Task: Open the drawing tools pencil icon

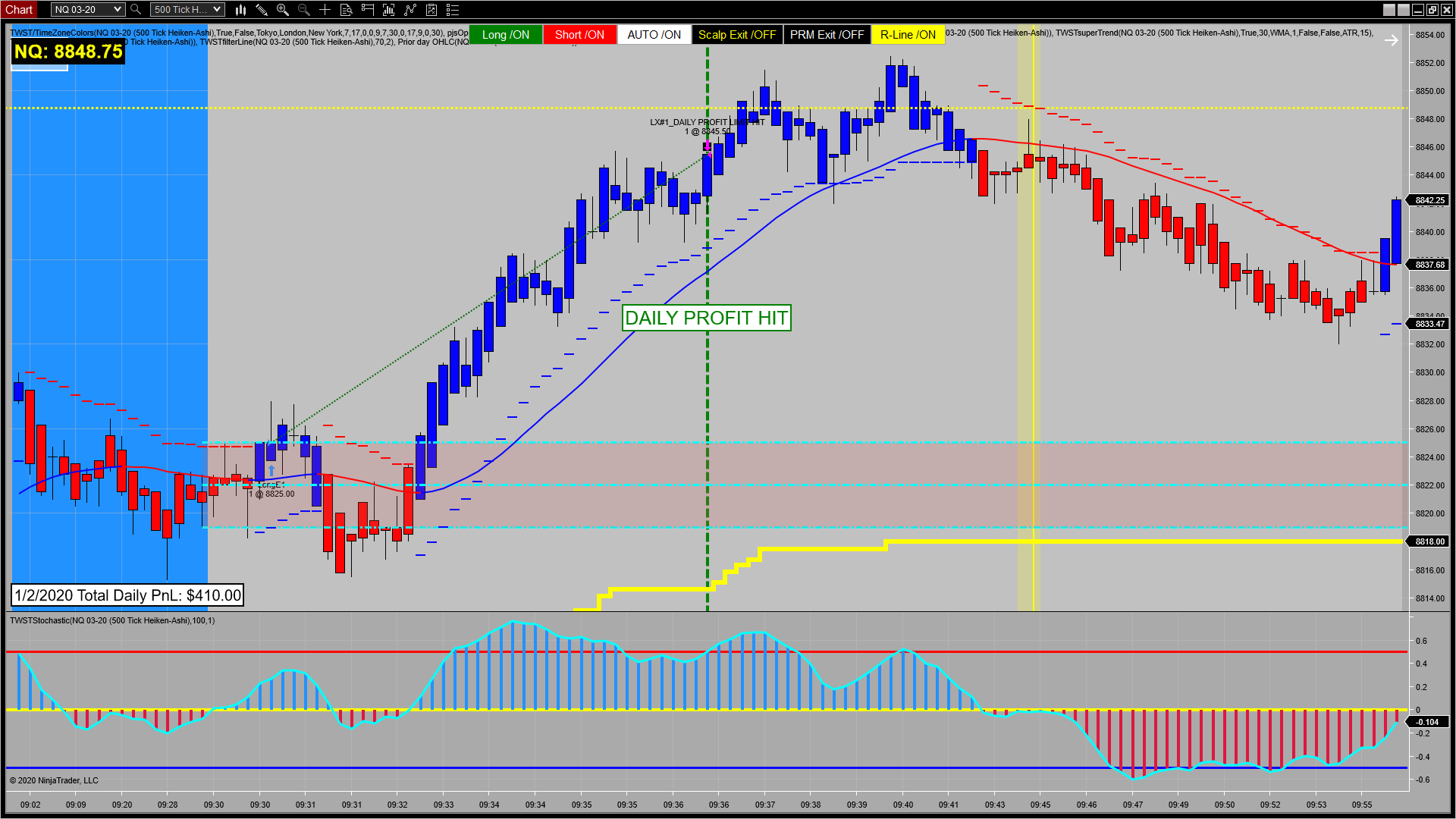Action: (x=262, y=10)
